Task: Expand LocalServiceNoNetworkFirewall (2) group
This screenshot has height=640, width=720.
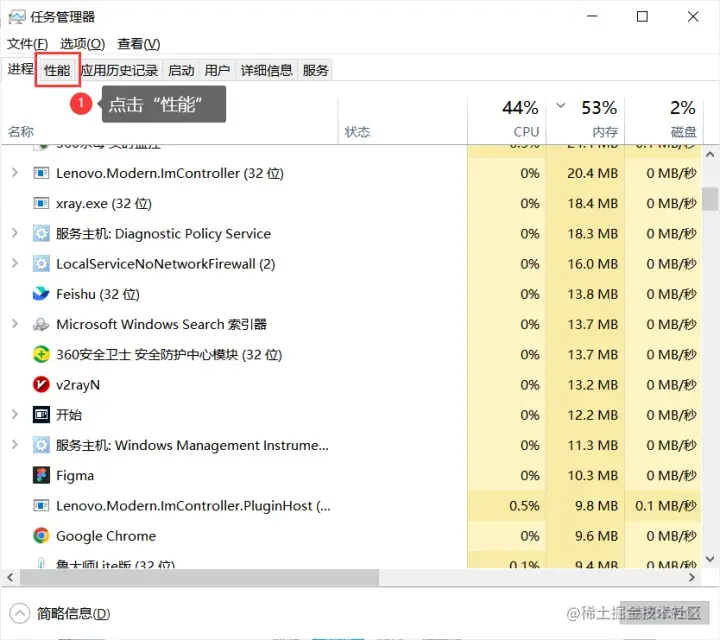Action: tap(15, 264)
